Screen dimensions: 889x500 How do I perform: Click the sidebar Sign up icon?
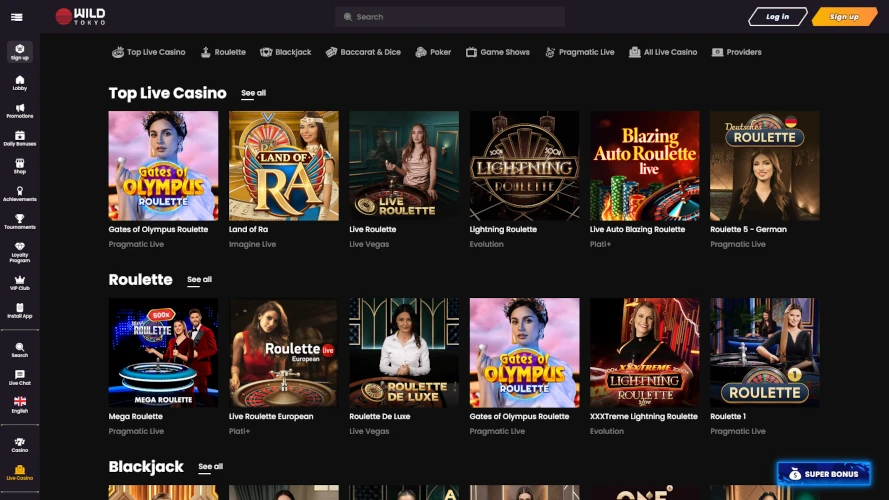(20, 52)
